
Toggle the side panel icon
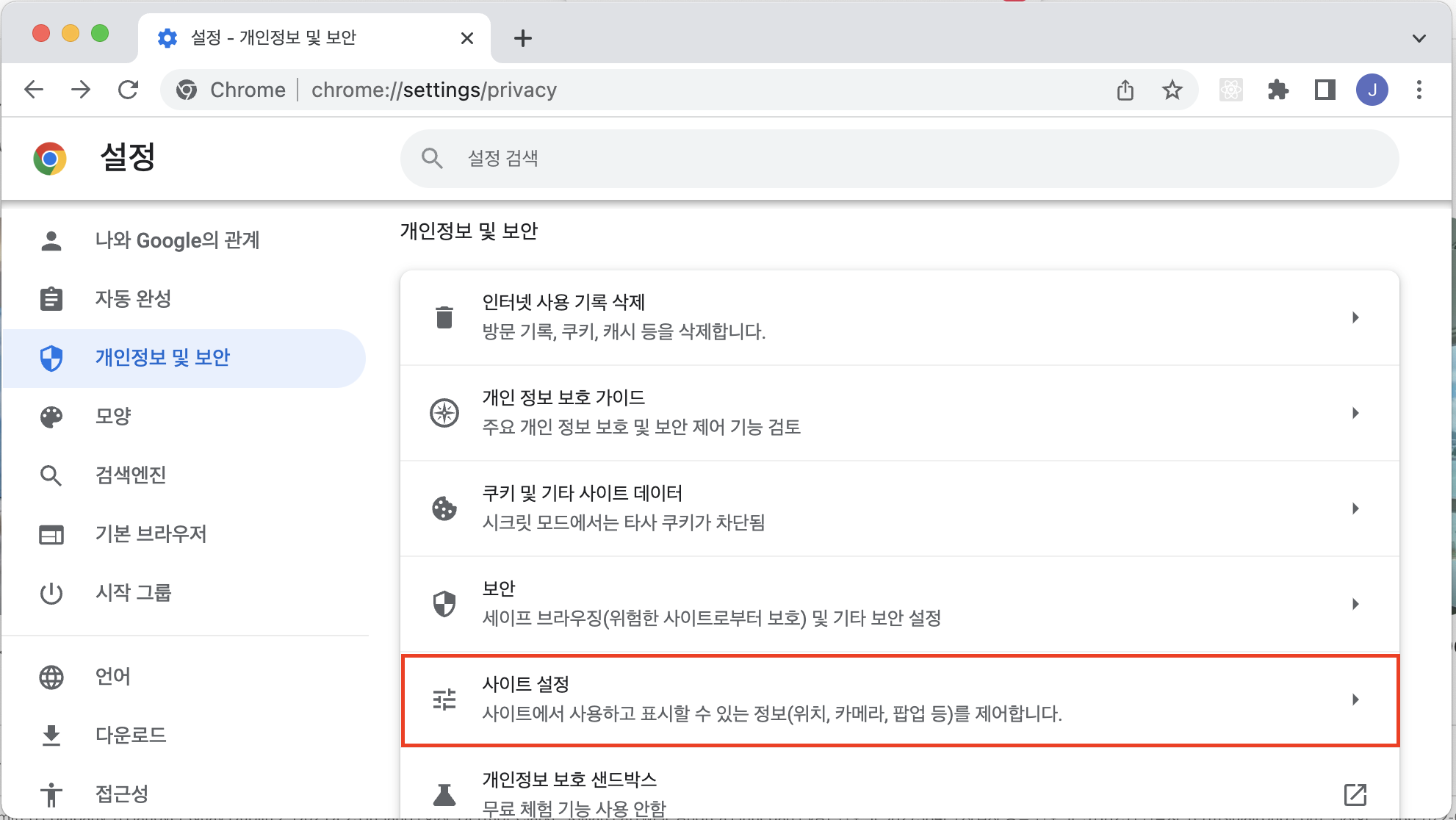tap(1325, 90)
